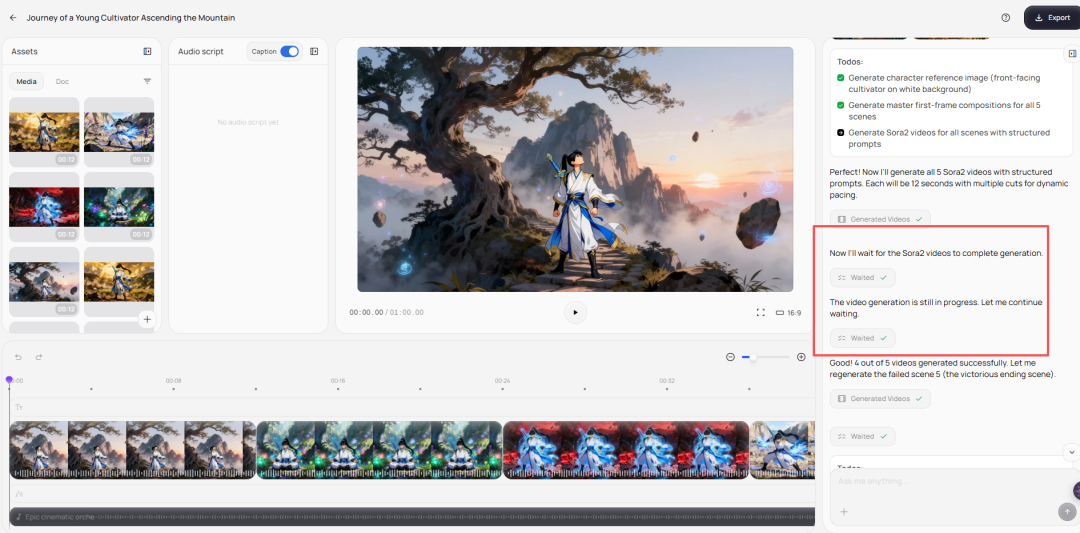Select the Epic cinematic orchestral audio clip
Screen dimensions: 1080x533
pos(412,516)
